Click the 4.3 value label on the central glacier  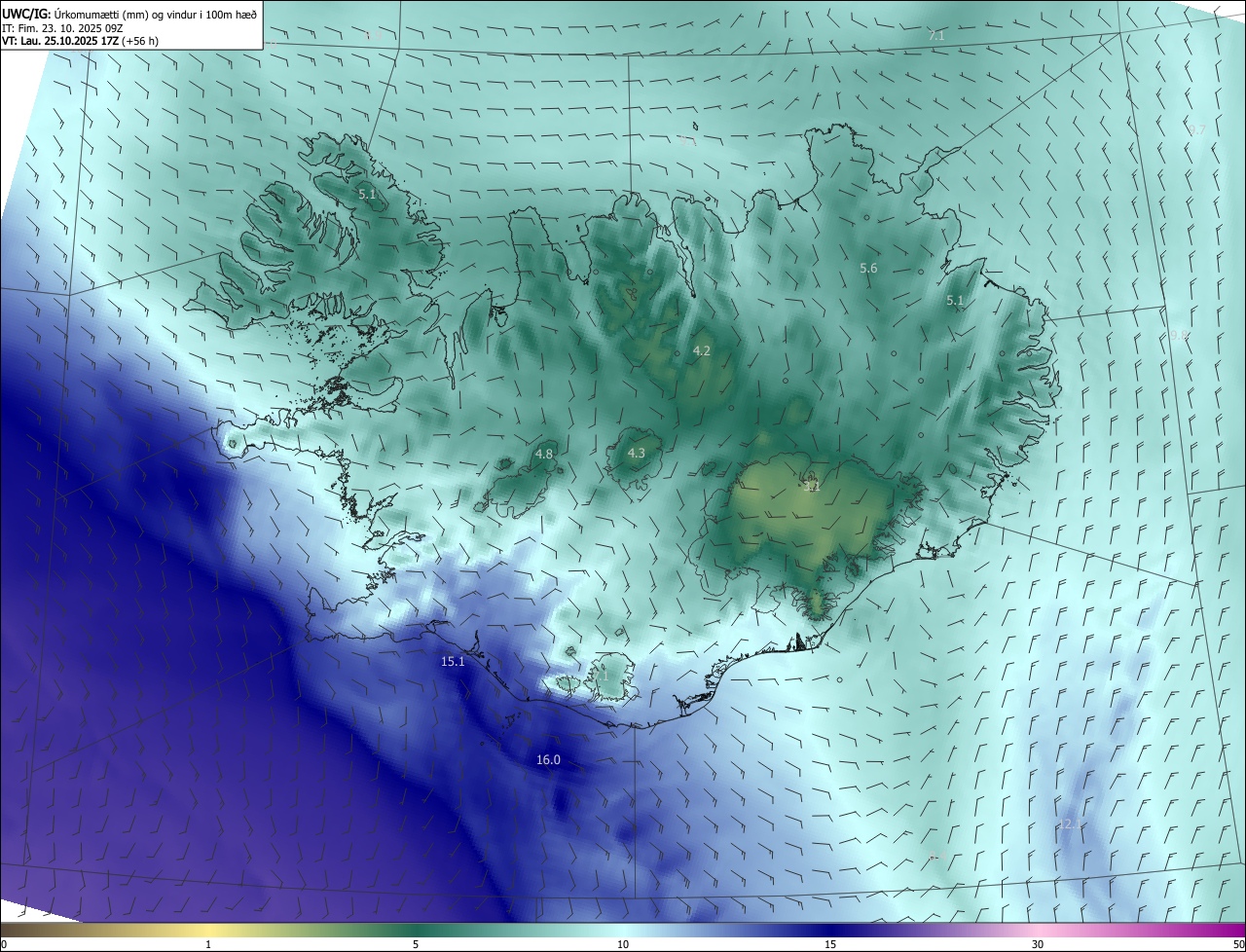pyautogui.click(x=636, y=453)
